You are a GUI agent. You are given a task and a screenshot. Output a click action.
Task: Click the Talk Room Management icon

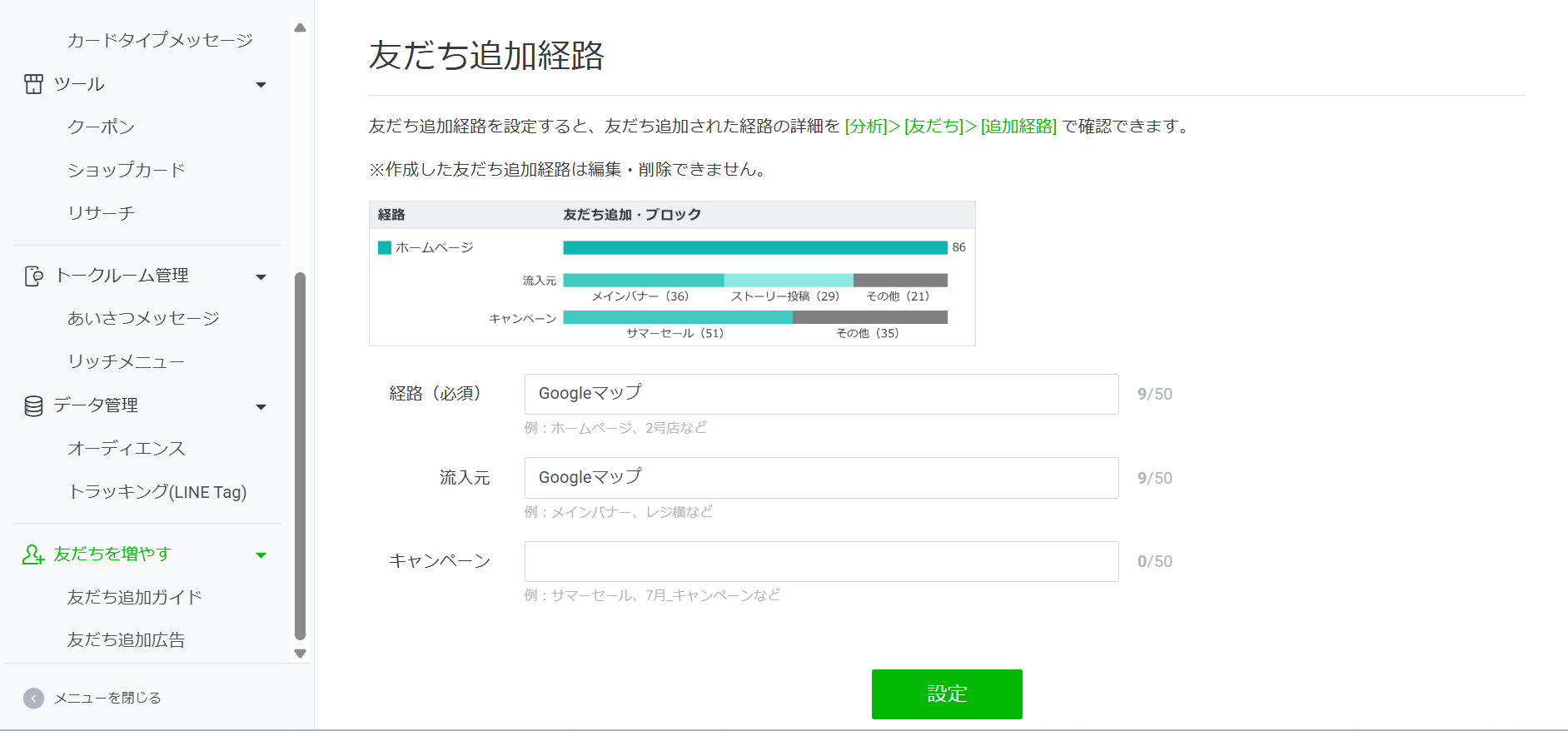click(33, 276)
